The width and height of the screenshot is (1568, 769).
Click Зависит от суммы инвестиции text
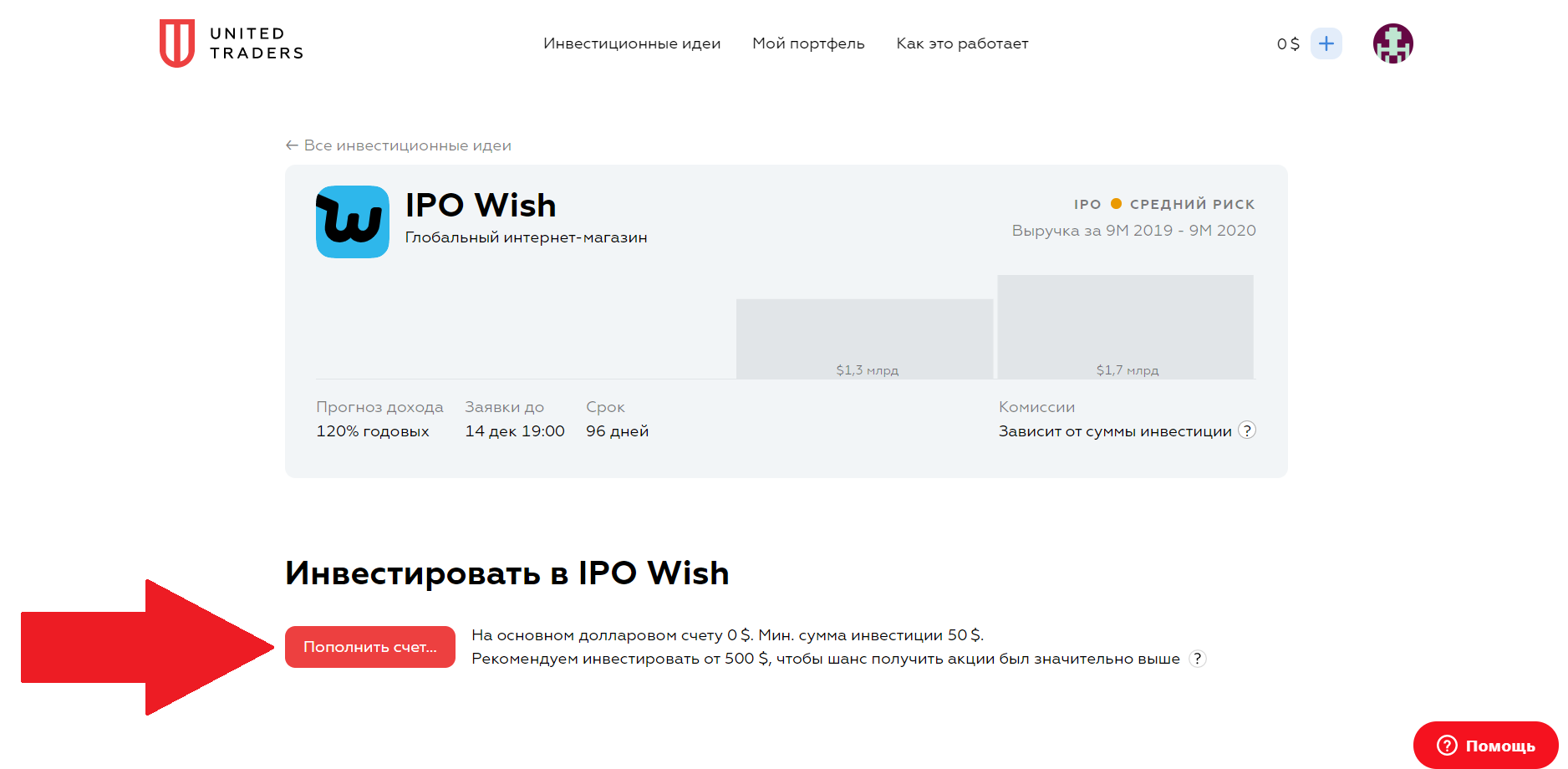(1115, 431)
